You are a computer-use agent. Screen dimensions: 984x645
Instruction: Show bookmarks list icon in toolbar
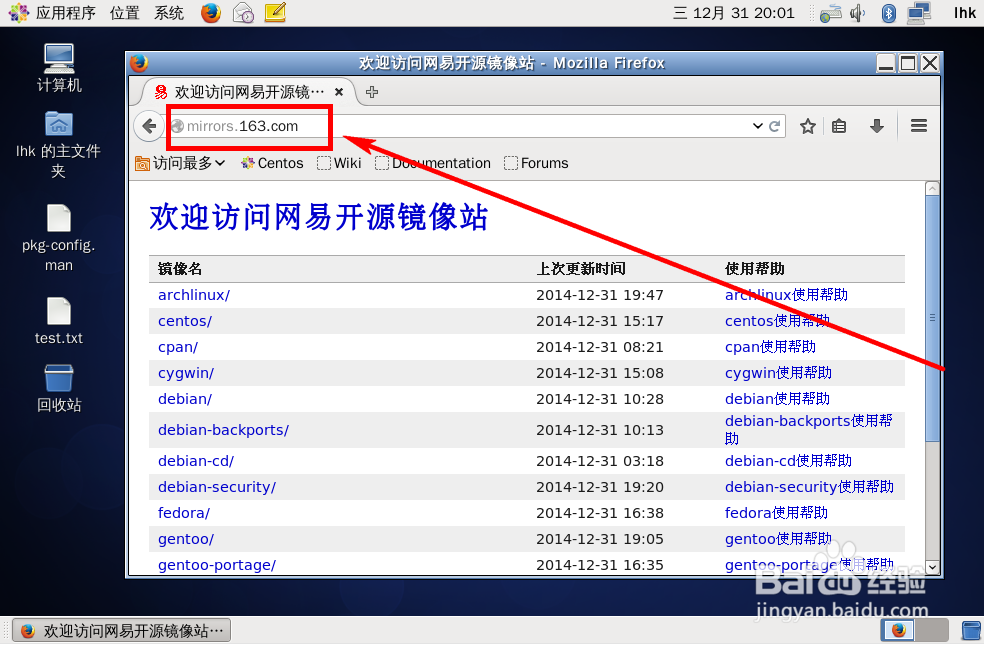pos(839,126)
